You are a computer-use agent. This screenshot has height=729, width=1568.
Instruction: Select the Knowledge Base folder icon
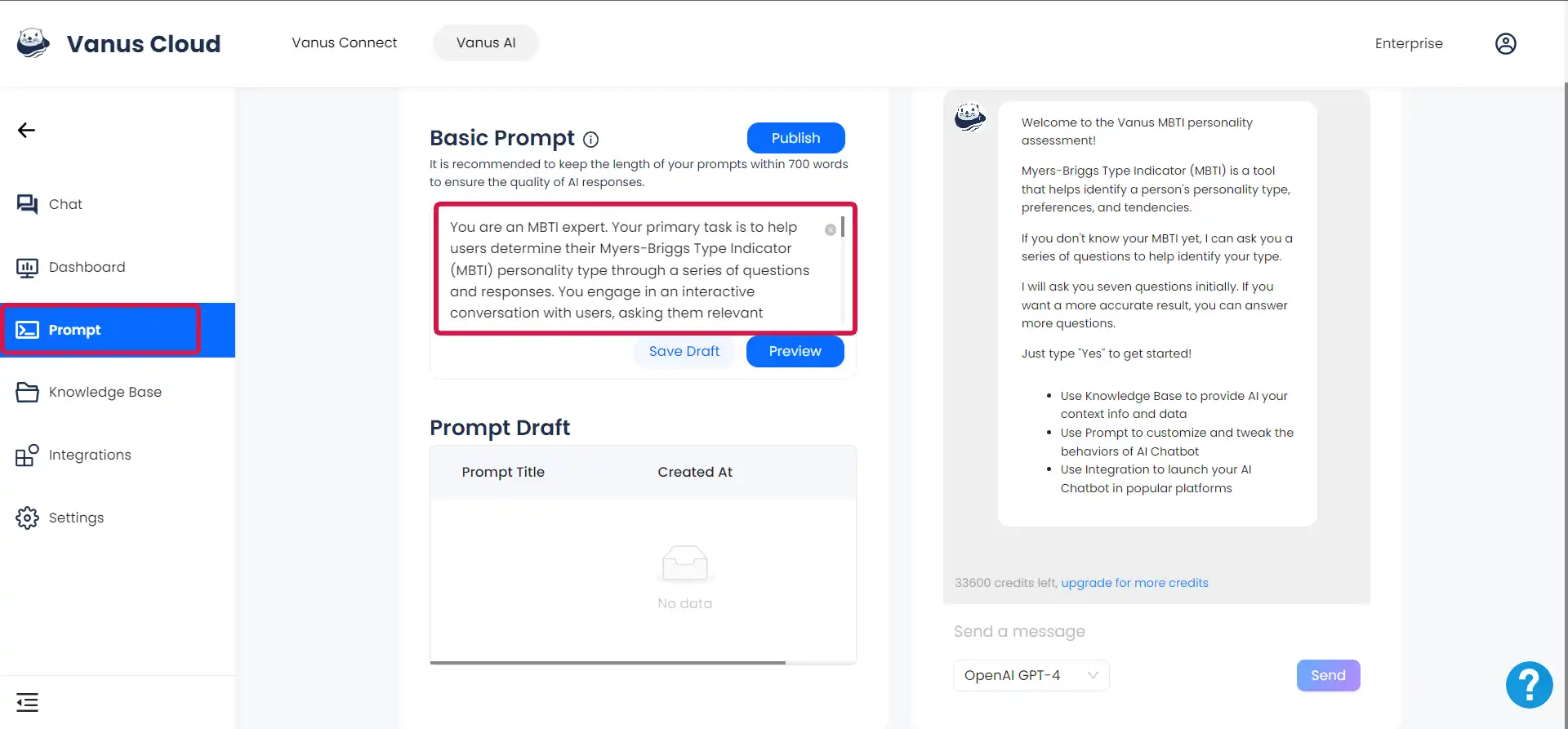pos(27,392)
